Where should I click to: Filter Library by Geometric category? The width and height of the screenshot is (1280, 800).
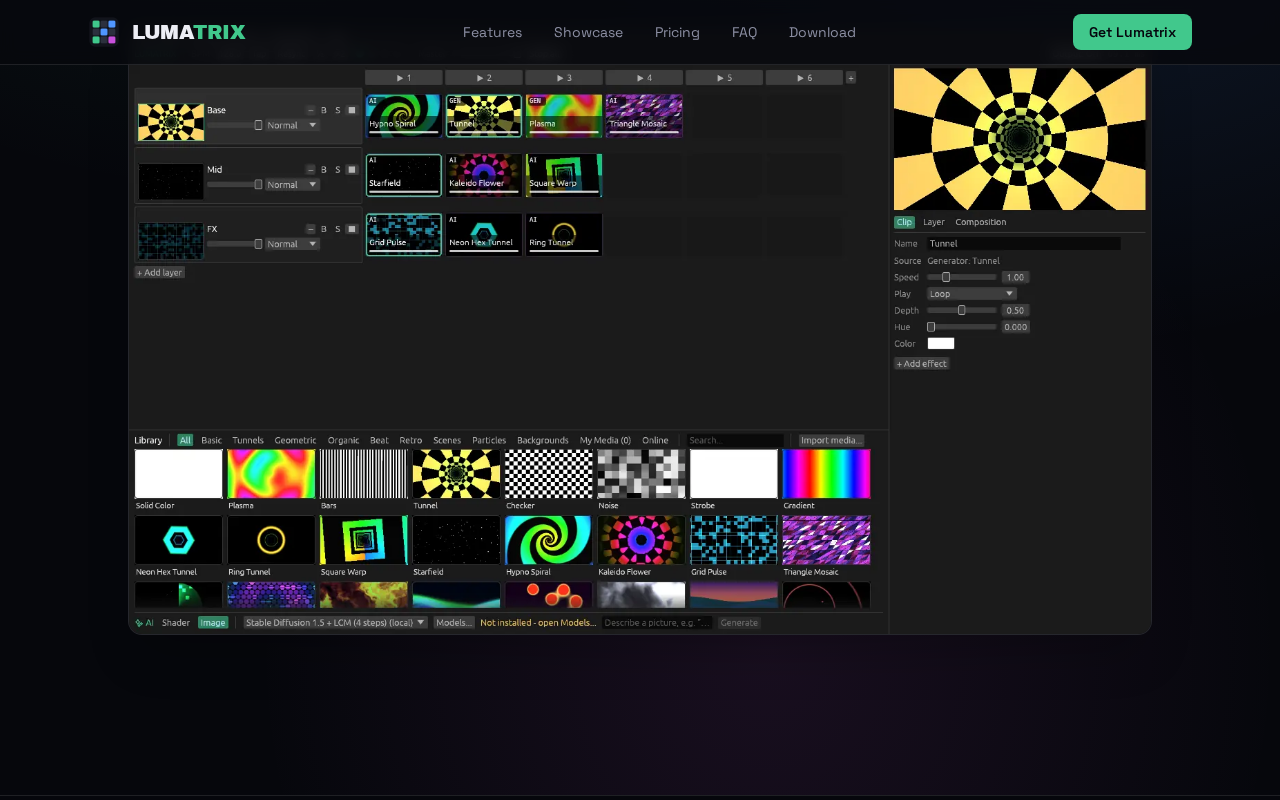296,440
